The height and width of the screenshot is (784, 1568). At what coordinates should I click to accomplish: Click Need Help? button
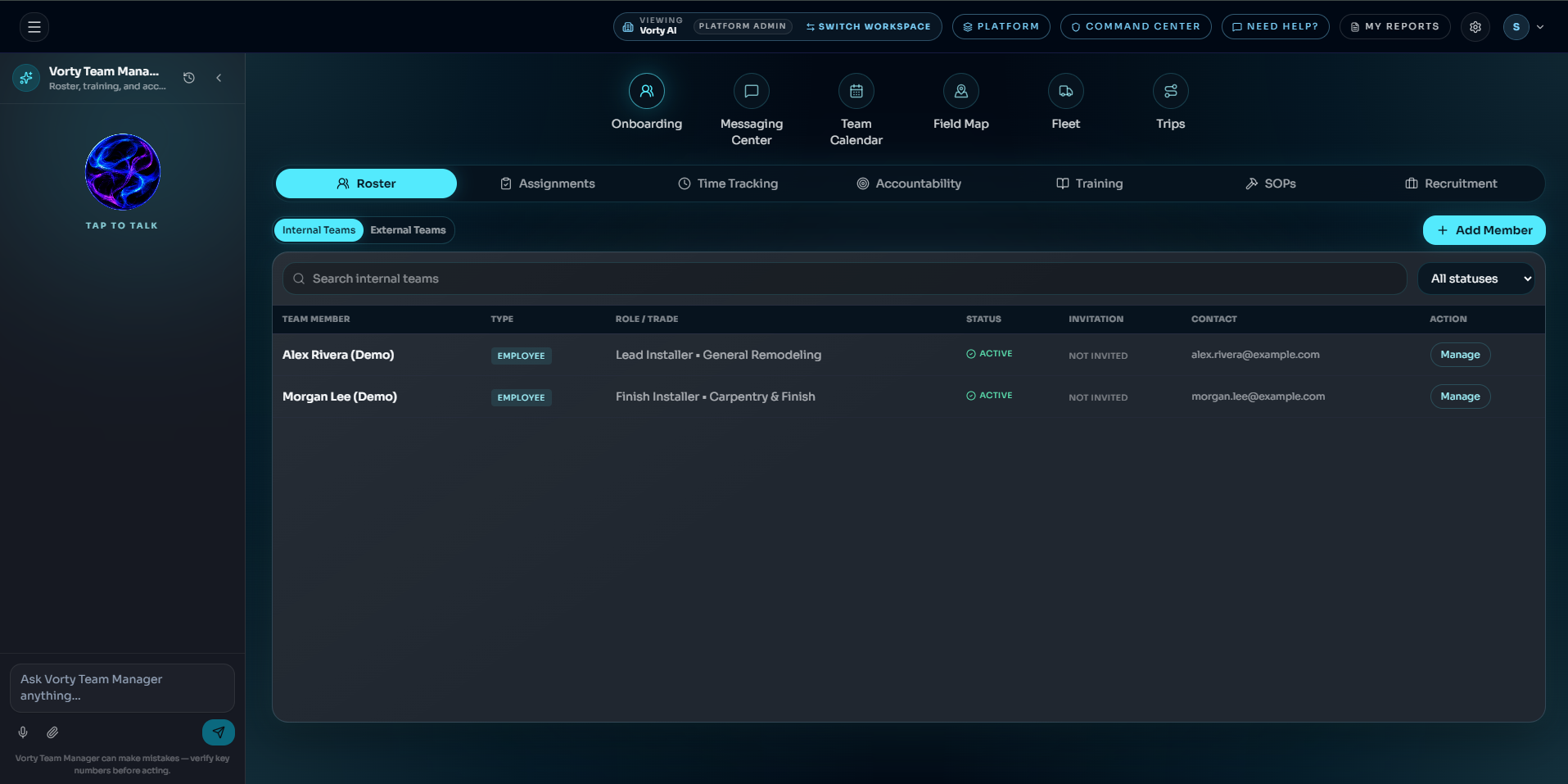[x=1276, y=27]
